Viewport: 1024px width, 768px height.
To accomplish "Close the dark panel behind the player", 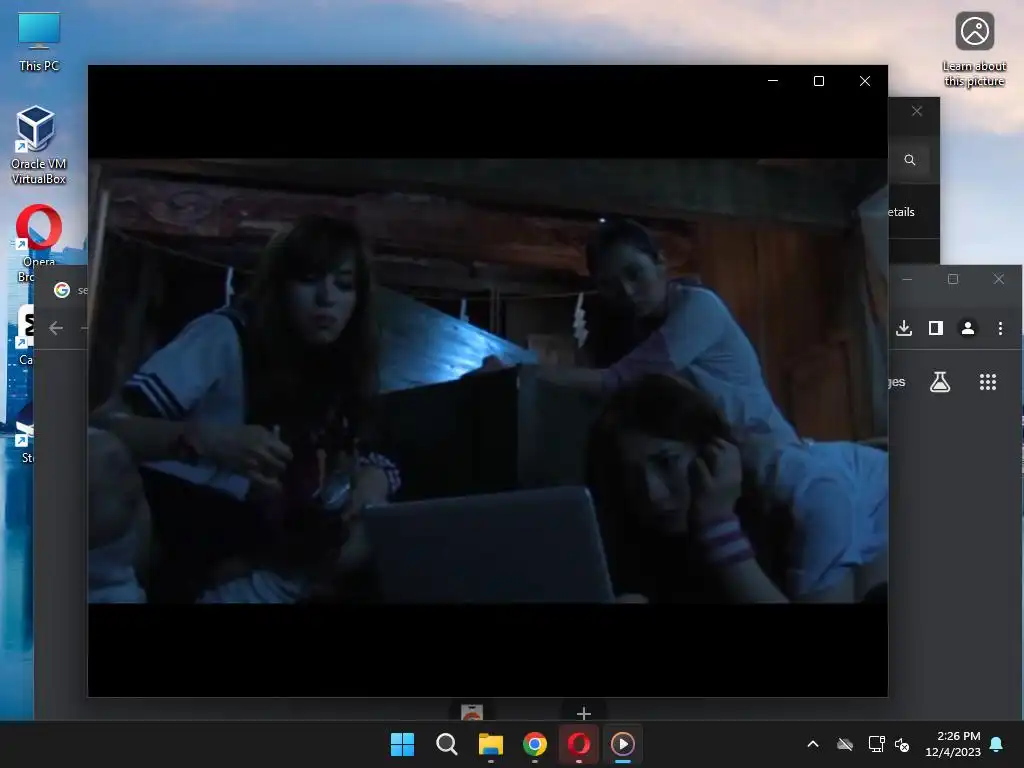I will [x=917, y=111].
